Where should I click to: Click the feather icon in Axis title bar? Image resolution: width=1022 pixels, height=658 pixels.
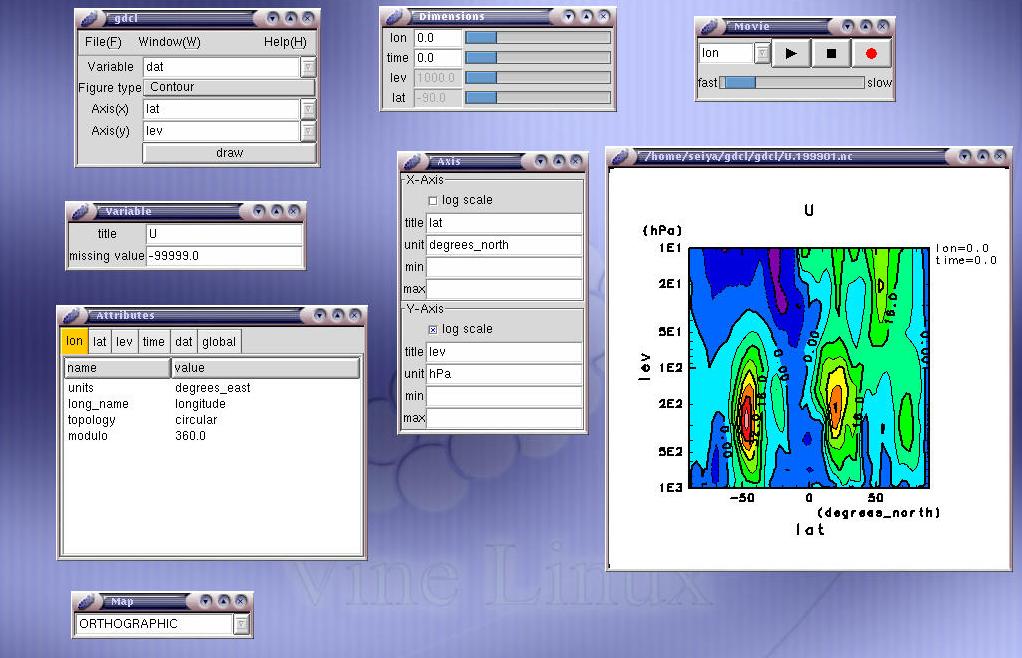click(411, 161)
